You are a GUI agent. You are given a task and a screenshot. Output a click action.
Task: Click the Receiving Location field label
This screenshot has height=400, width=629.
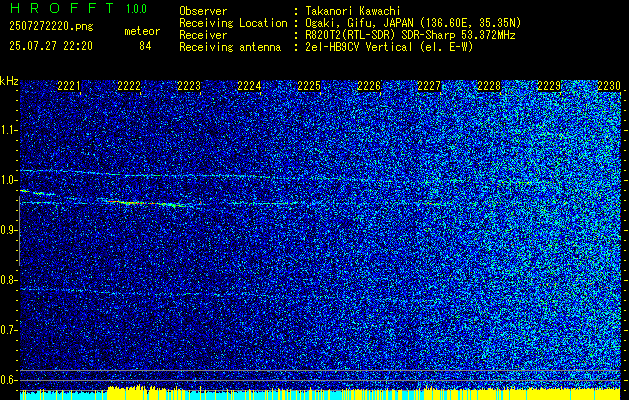(233, 23)
